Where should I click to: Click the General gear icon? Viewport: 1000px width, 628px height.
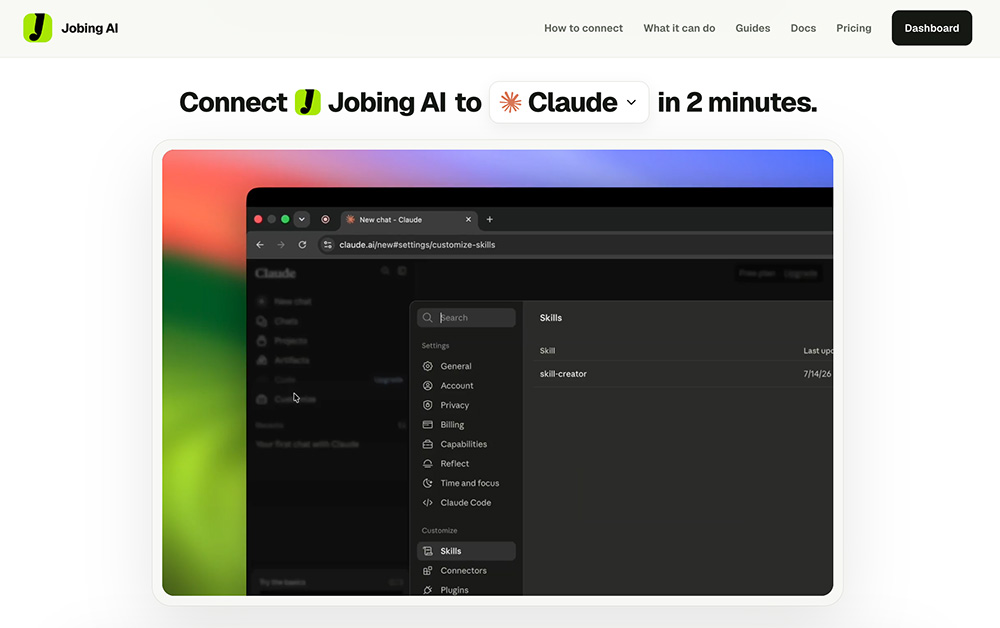click(428, 366)
